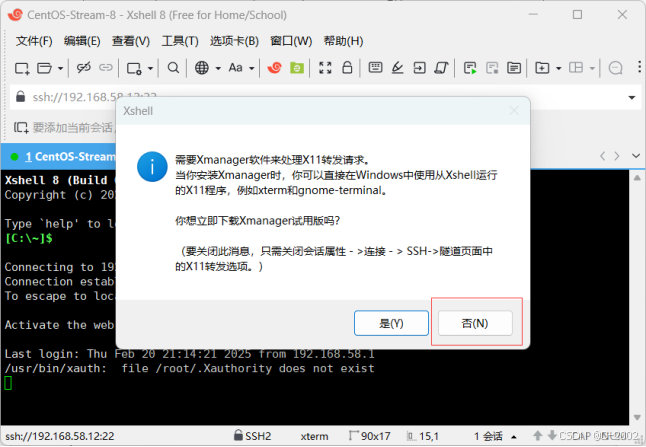Click the Disconnect broken-link icon
The width and height of the screenshot is (646, 447).
(x=84, y=67)
